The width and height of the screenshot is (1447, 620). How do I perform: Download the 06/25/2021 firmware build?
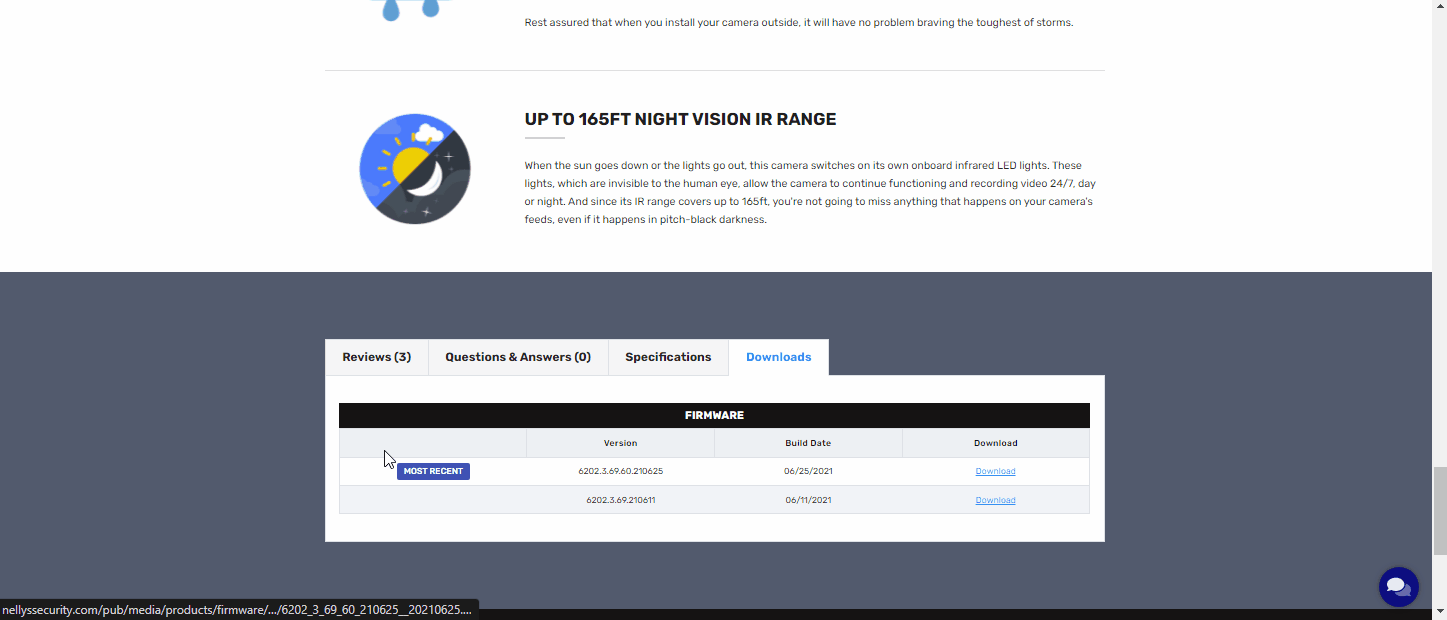pos(995,471)
